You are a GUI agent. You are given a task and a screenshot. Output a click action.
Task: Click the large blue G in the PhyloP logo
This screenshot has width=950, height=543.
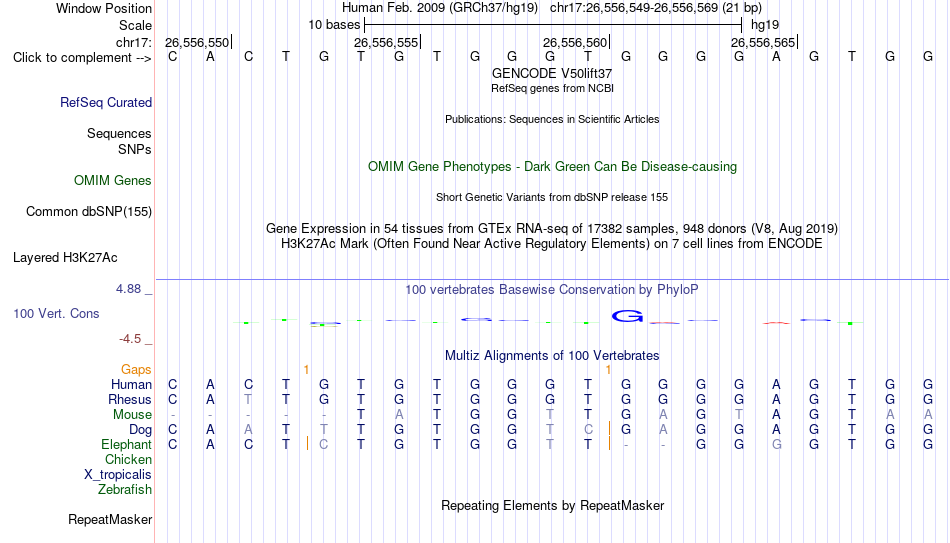[x=626, y=316]
